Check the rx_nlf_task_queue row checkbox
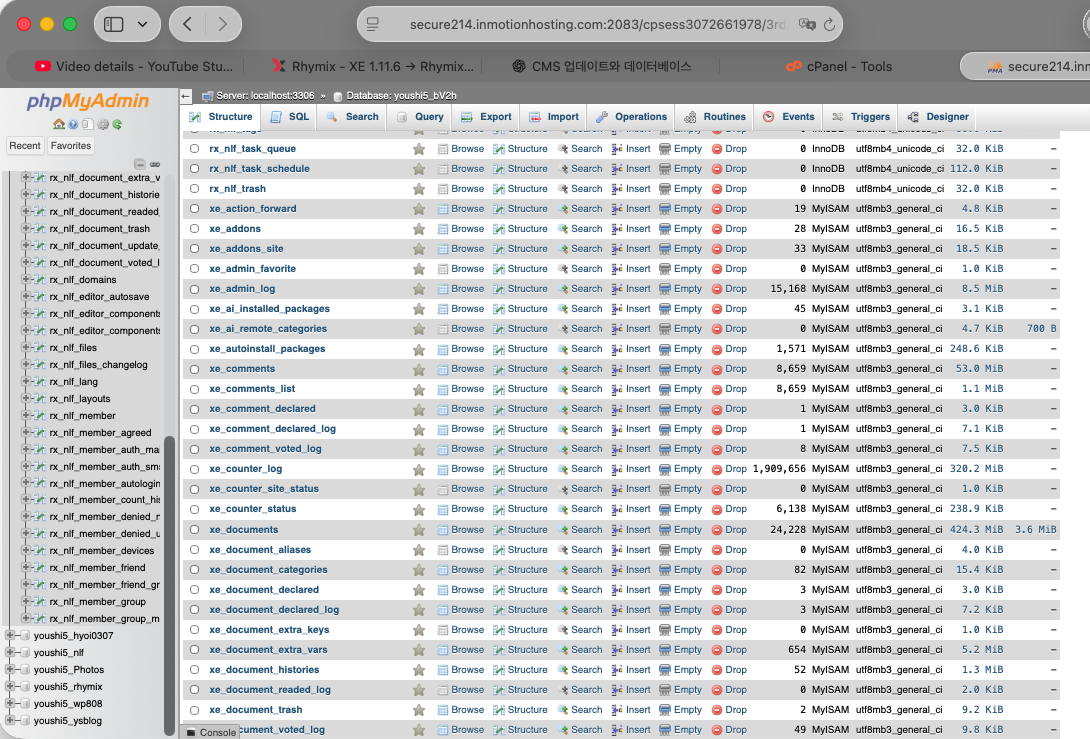Screen dimensions: 1090x739 coord(195,149)
